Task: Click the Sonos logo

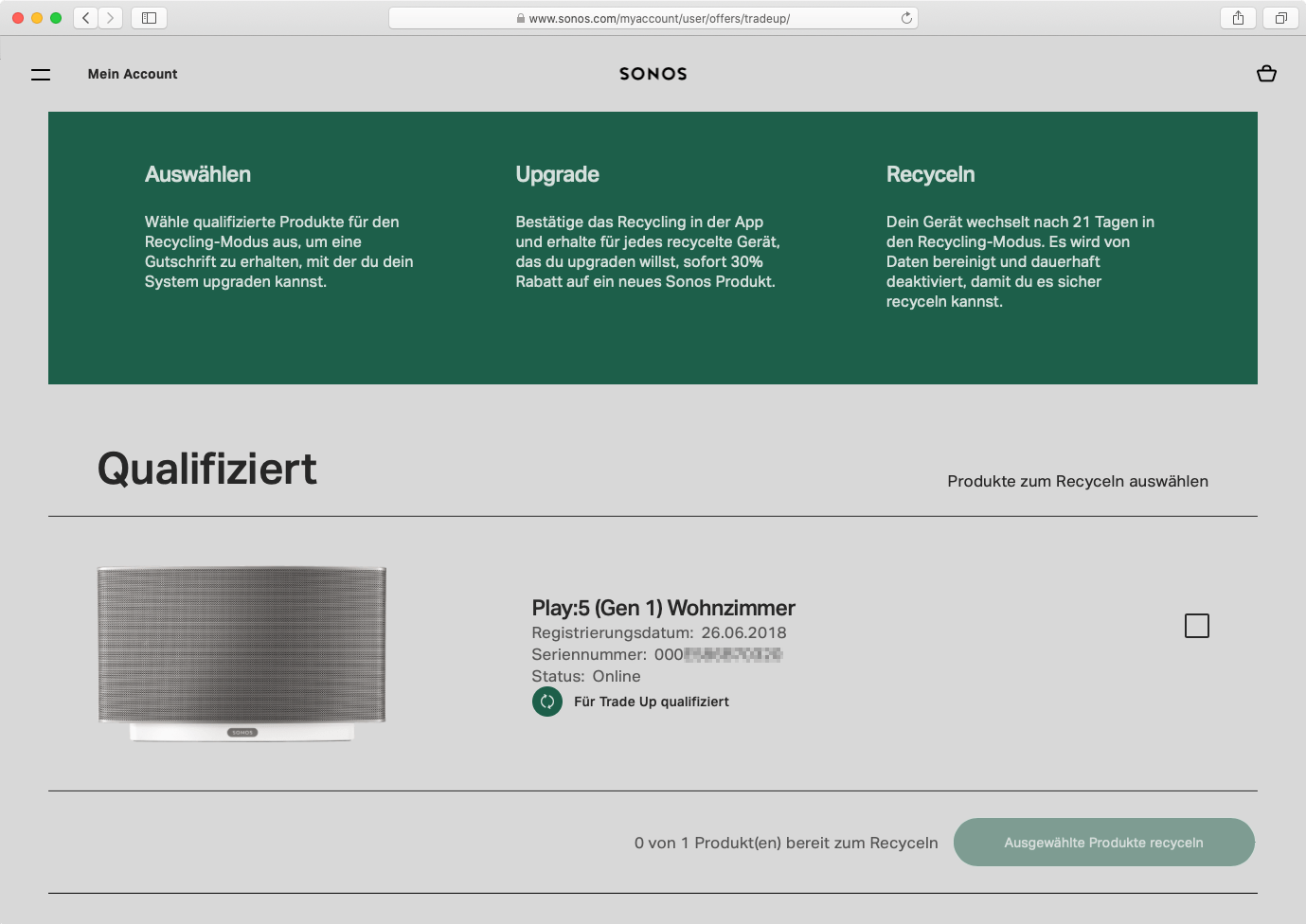Action: coord(653,74)
